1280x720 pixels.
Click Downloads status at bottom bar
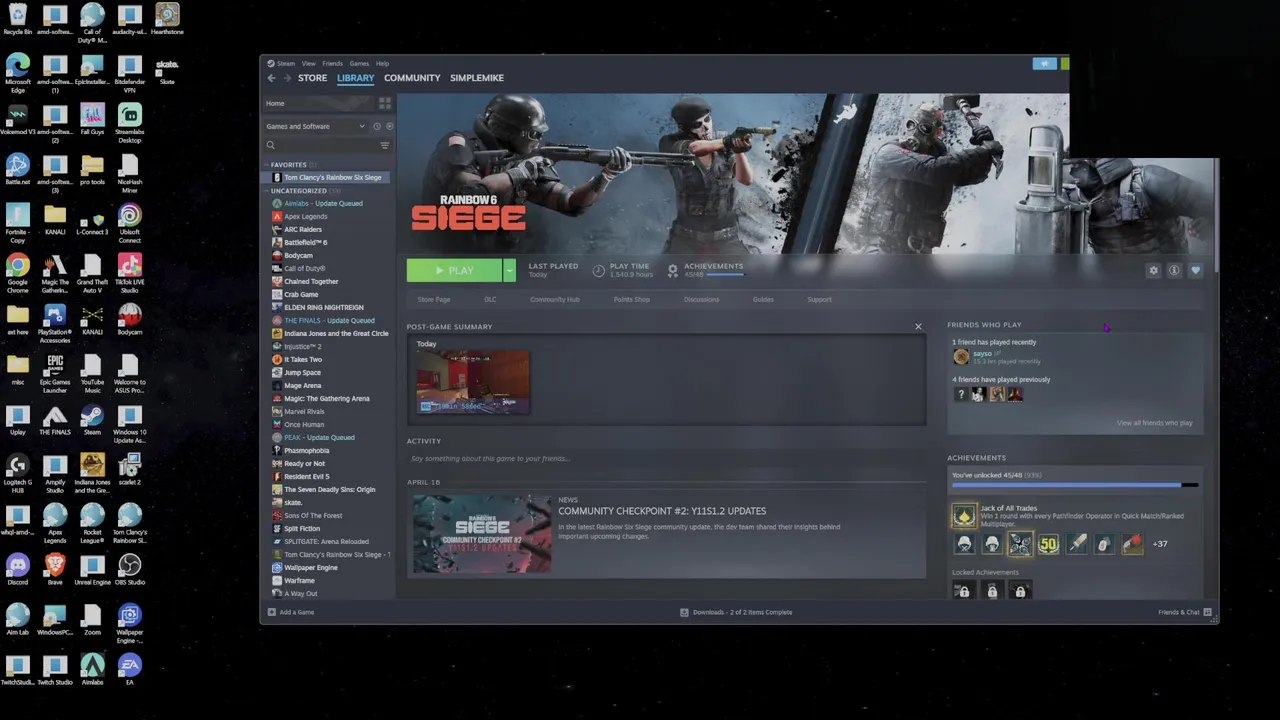pyautogui.click(x=736, y=612)
